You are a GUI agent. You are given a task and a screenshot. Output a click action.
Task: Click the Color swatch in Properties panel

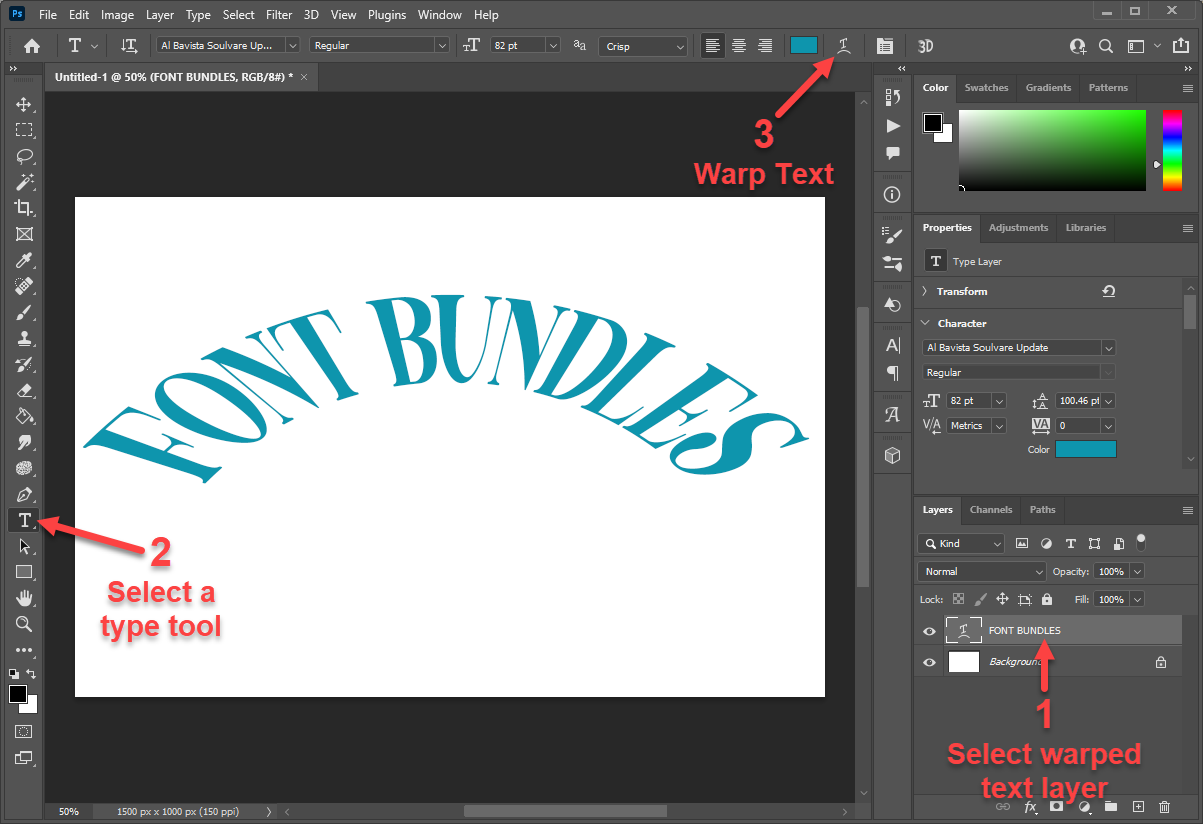pyautogui.click(x=1085, y=449)
